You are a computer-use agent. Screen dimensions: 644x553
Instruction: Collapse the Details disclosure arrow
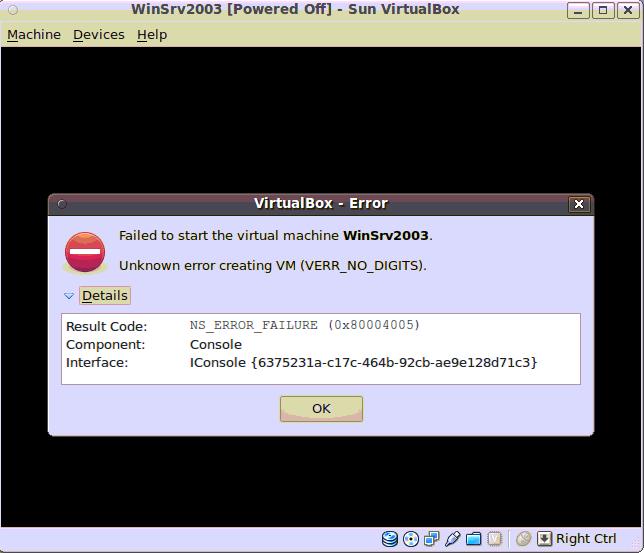(x=69, y=296)
